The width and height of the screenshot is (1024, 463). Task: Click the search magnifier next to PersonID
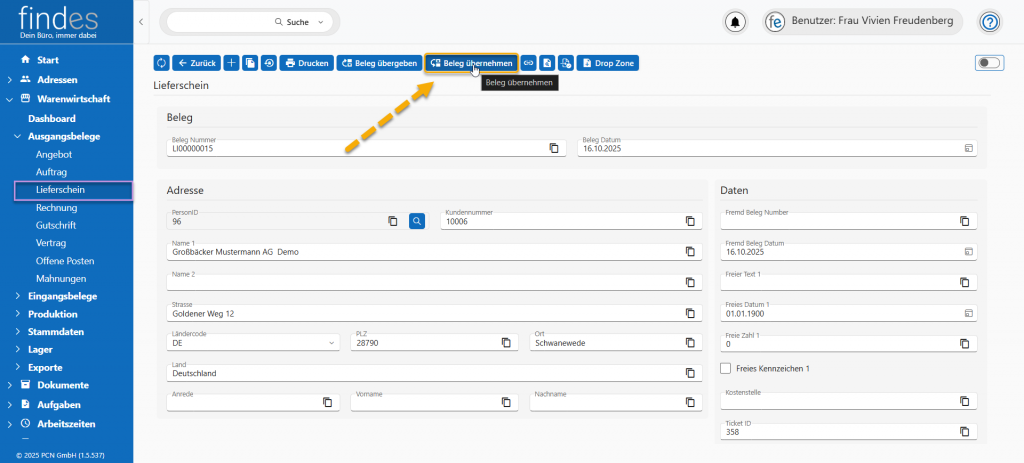tap(417, 221)
